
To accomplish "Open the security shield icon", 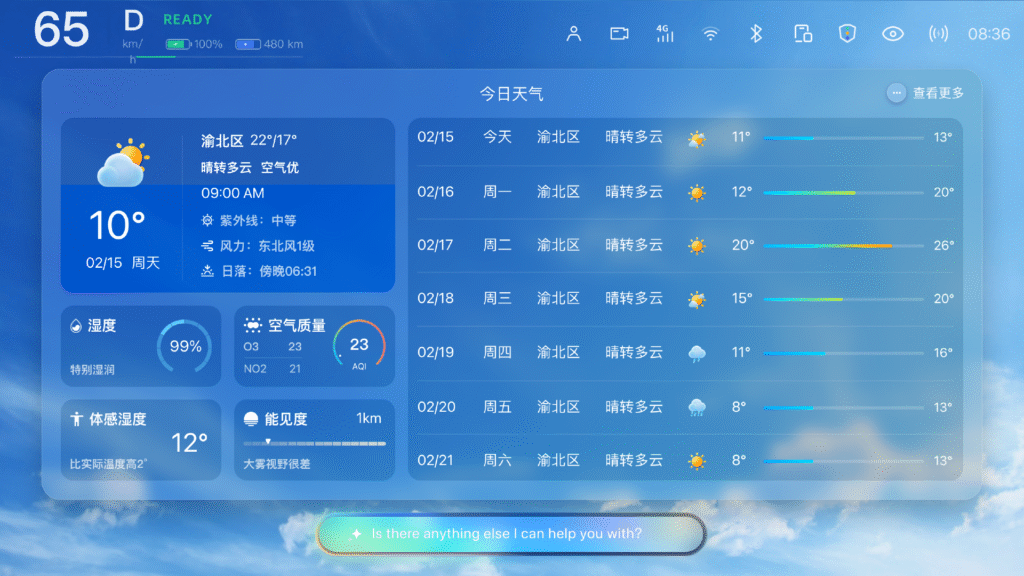I will [848, 34].
